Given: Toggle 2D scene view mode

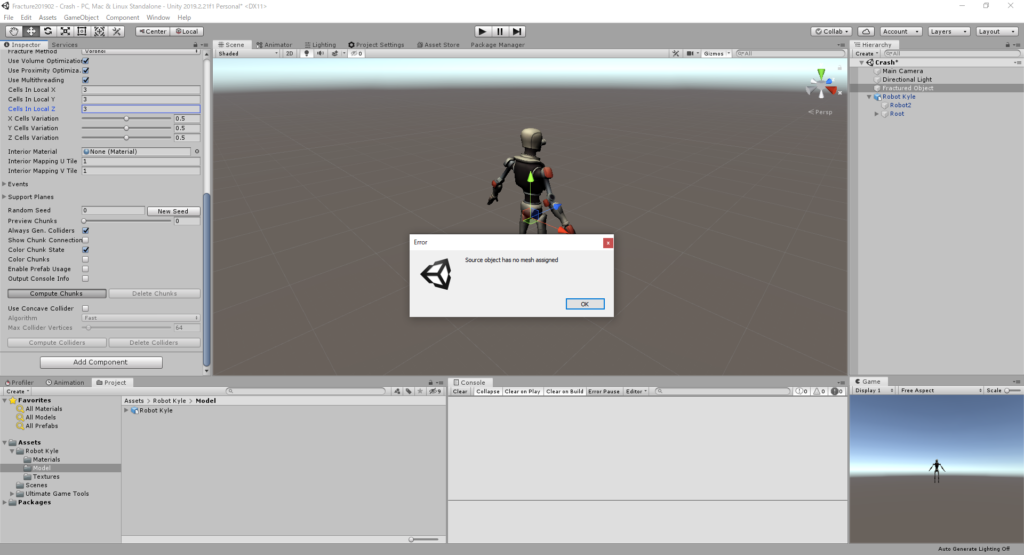Looking at the screenshot, I should coord(289,54).
